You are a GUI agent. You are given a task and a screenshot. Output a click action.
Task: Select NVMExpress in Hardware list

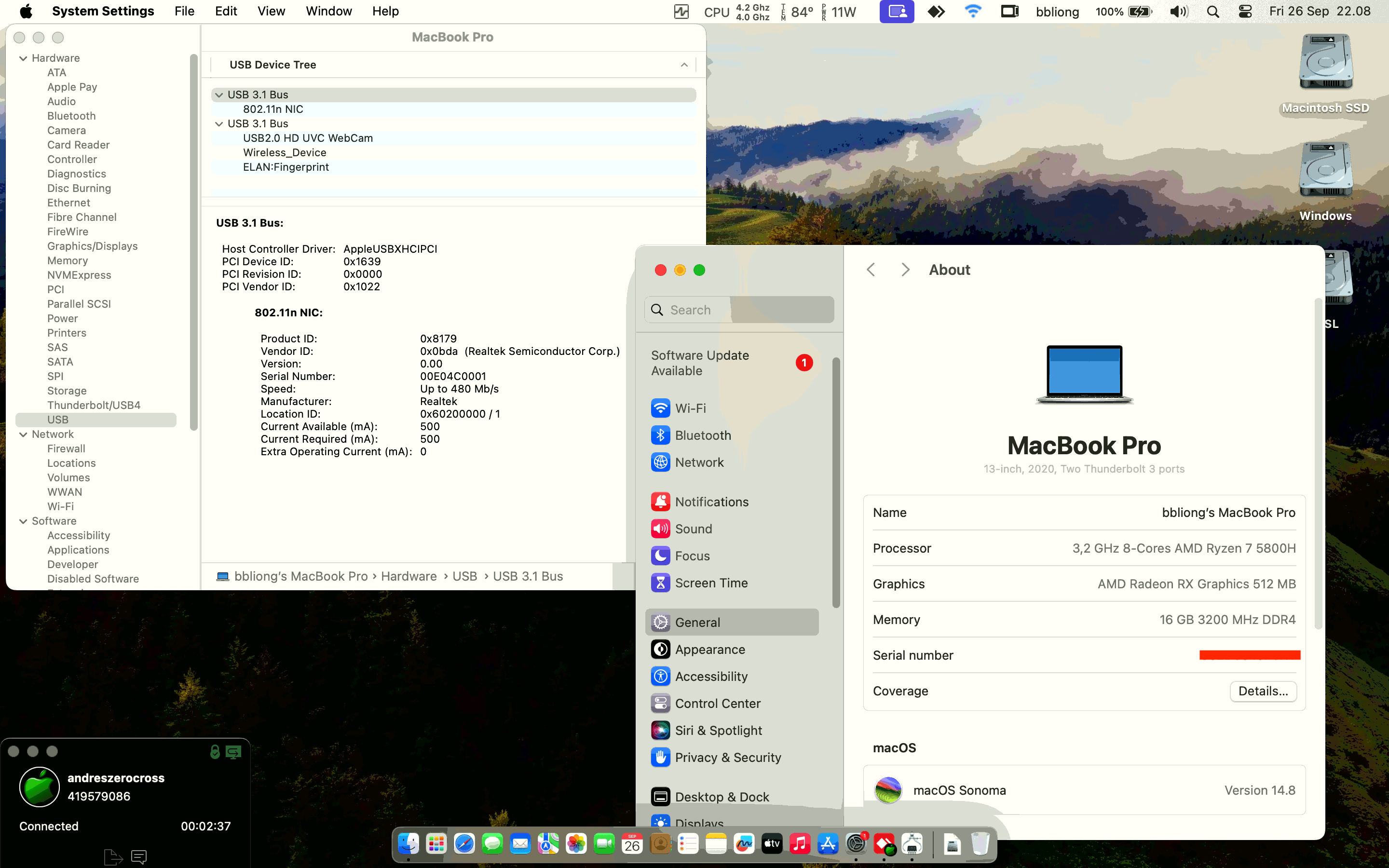[79, 275]
